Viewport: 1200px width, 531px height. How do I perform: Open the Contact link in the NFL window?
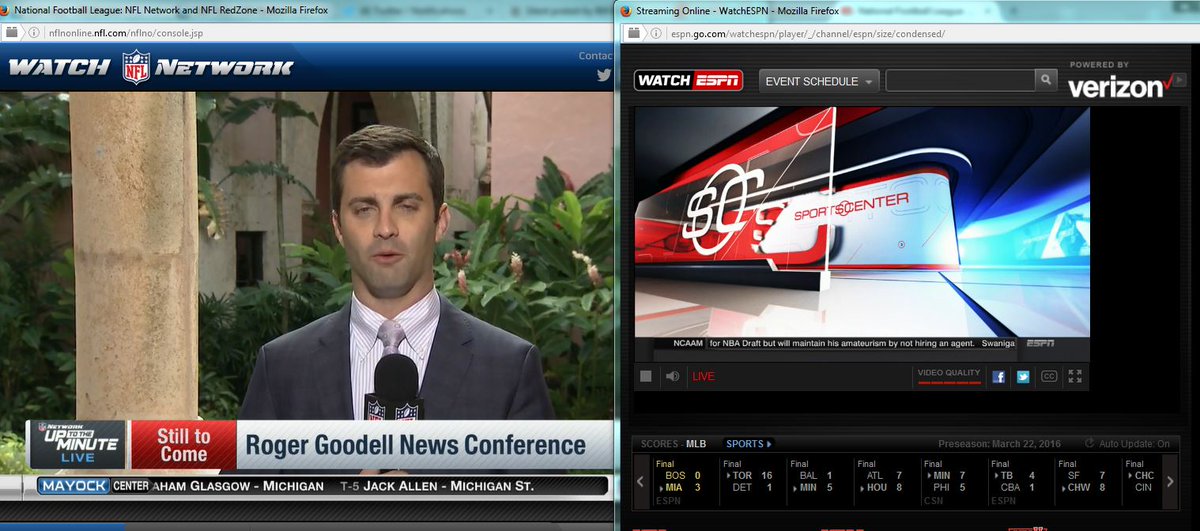pyautogui.click(x=596, y=56)
